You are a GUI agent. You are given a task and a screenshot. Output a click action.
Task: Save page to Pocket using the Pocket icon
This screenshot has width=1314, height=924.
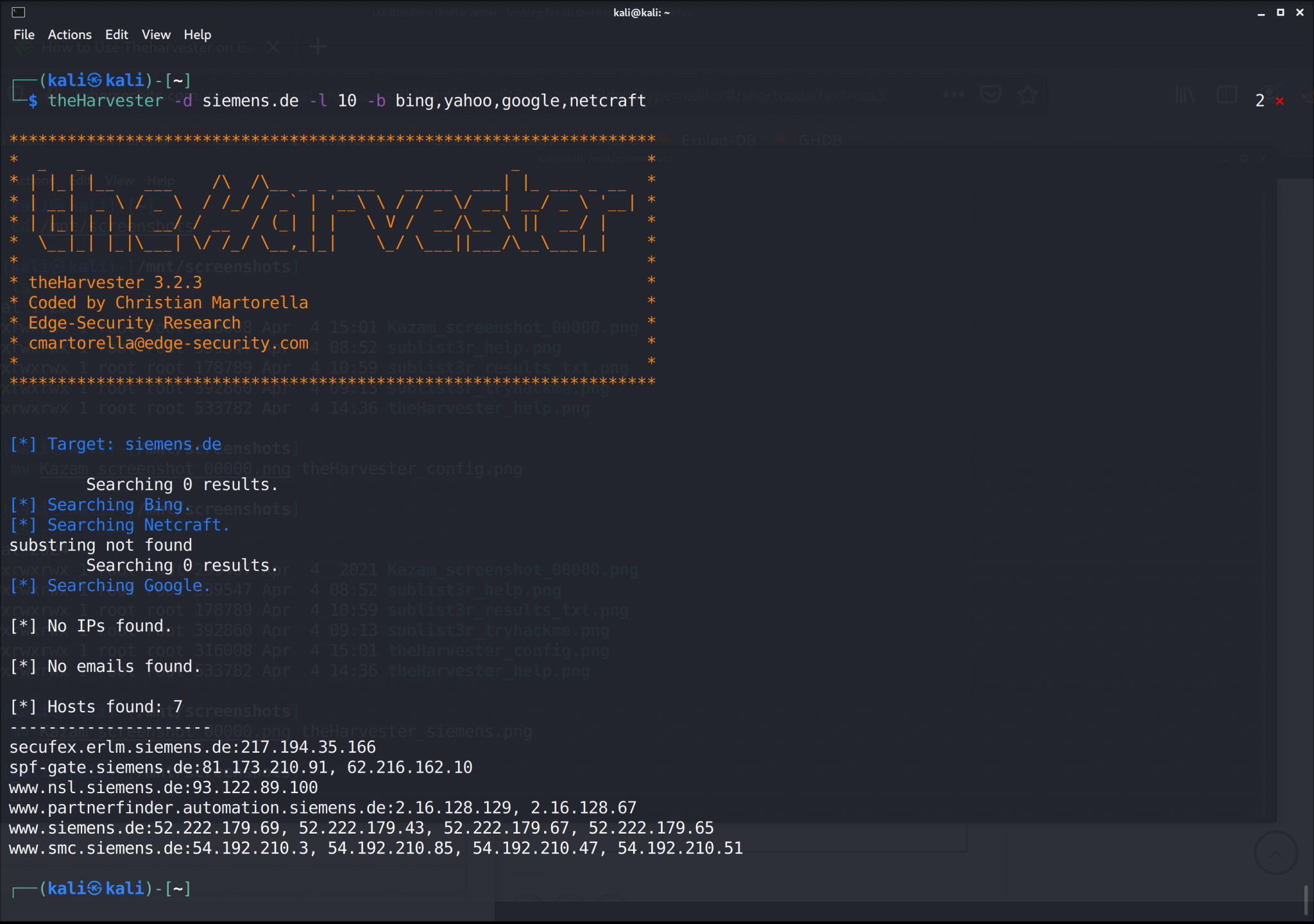pos(991,94)
